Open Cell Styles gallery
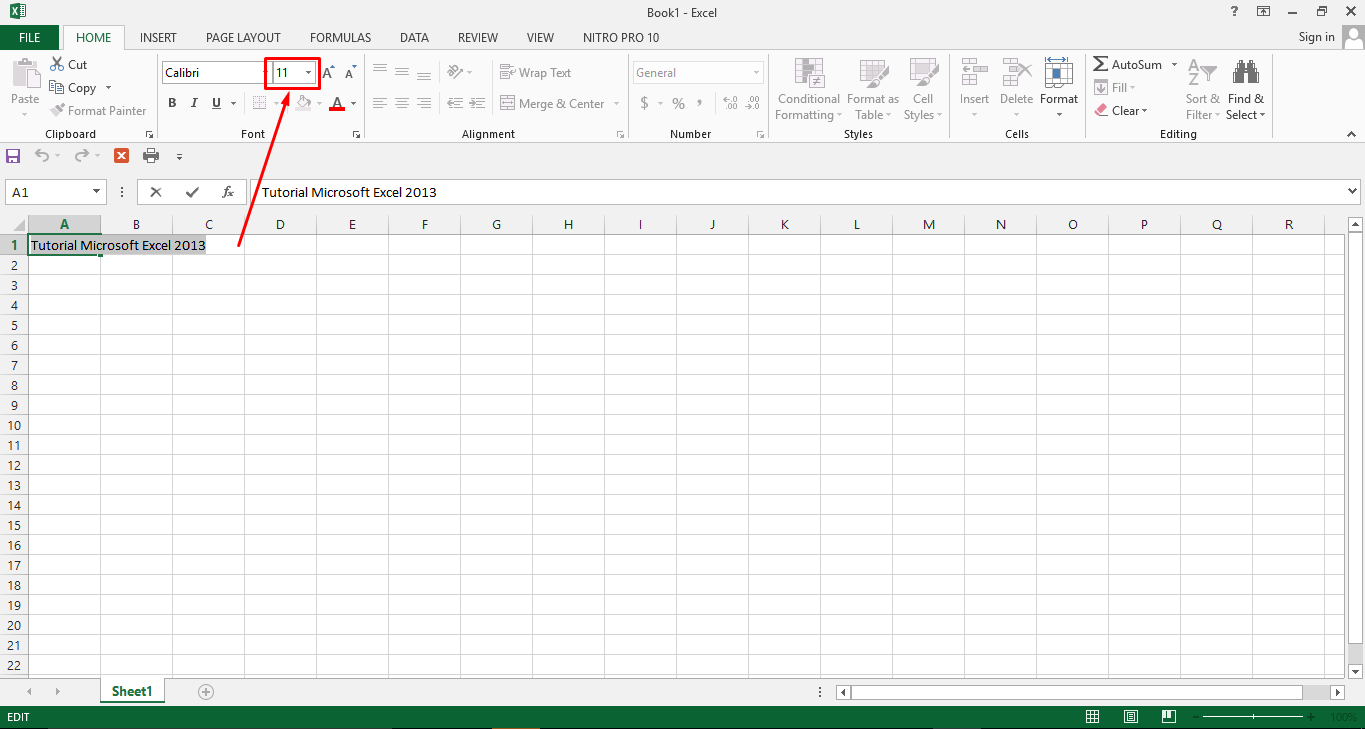Screen dimensions: 1365x729 [x=923, y=90]
